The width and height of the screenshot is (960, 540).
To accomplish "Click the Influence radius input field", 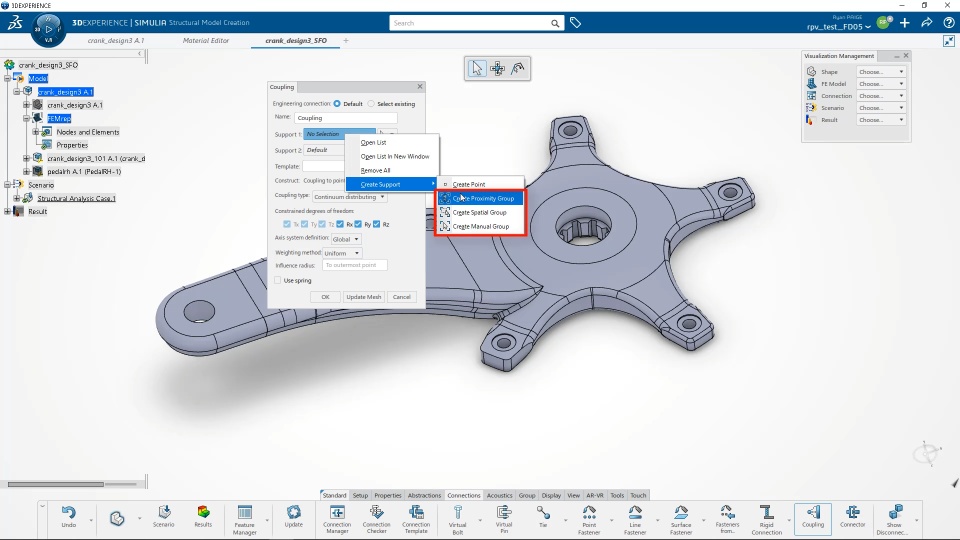I will pos(354,265).
